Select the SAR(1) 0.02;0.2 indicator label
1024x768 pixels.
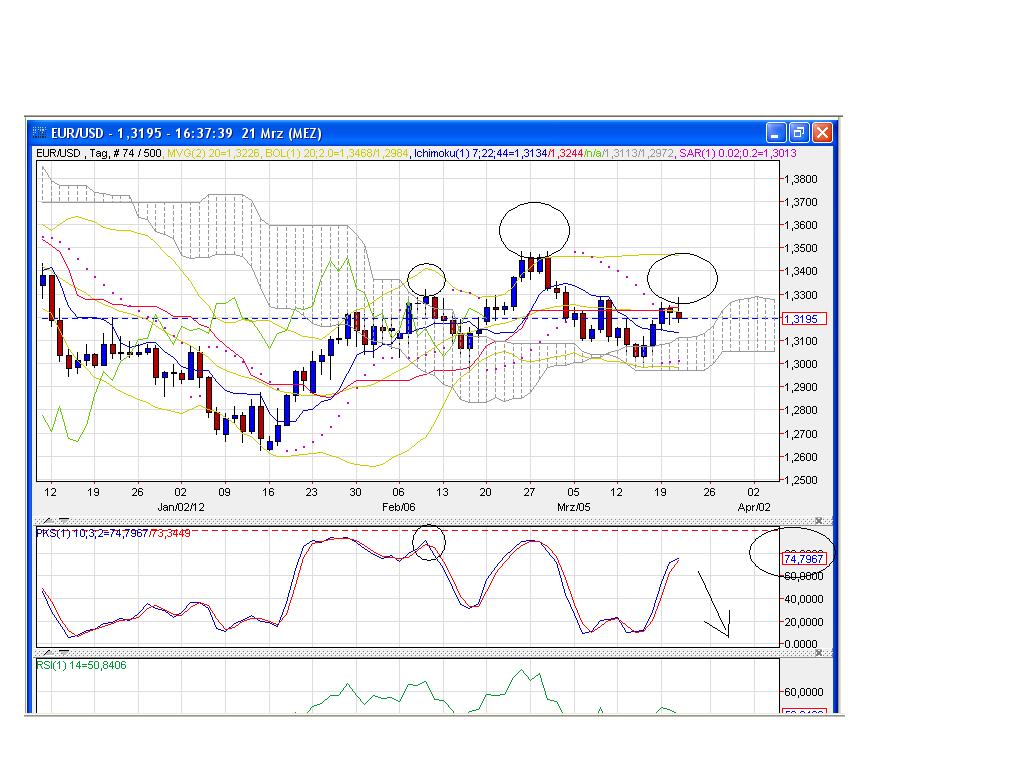[737, 153]
